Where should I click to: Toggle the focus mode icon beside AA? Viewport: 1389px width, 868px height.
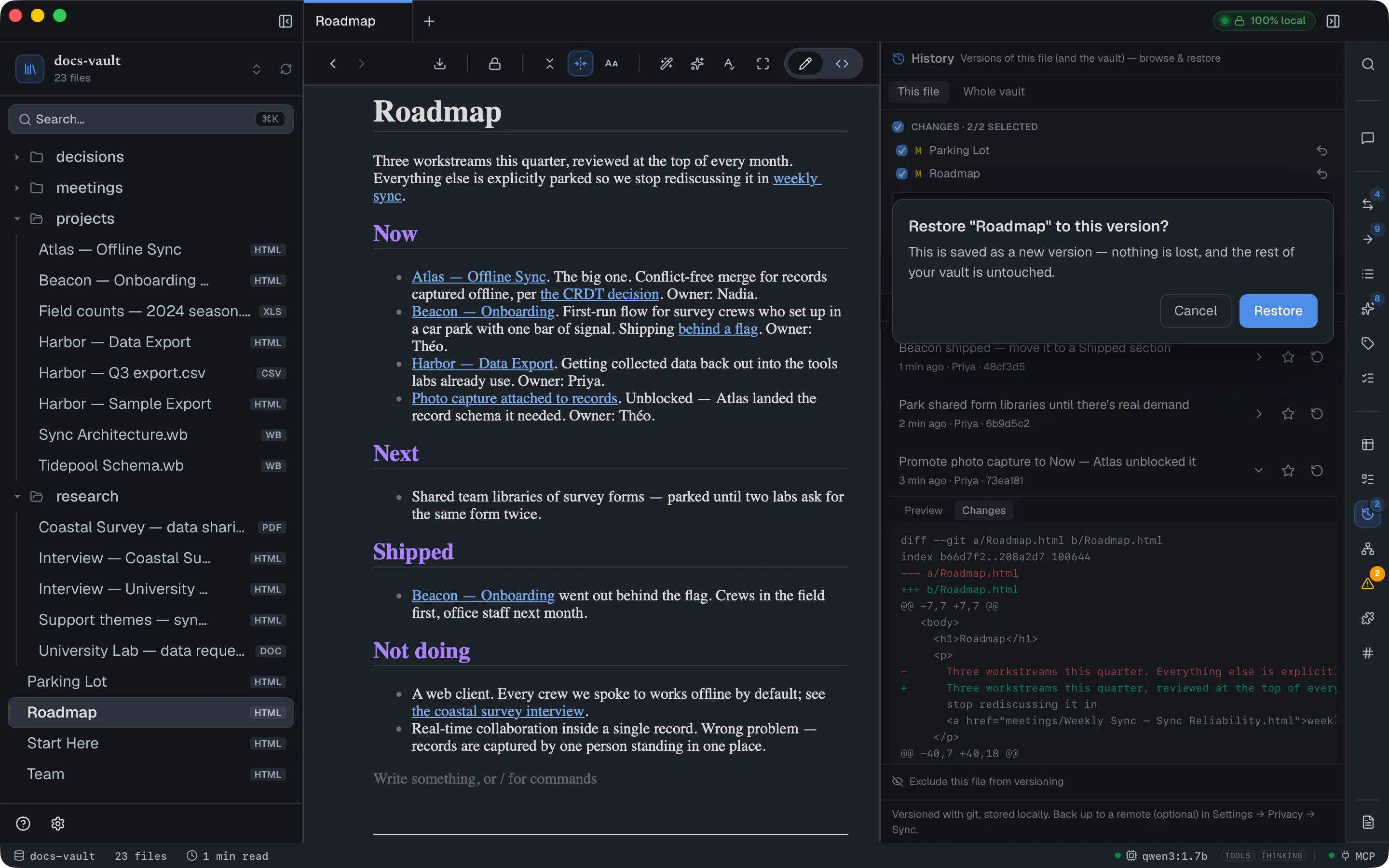click(x=580, y=64)
